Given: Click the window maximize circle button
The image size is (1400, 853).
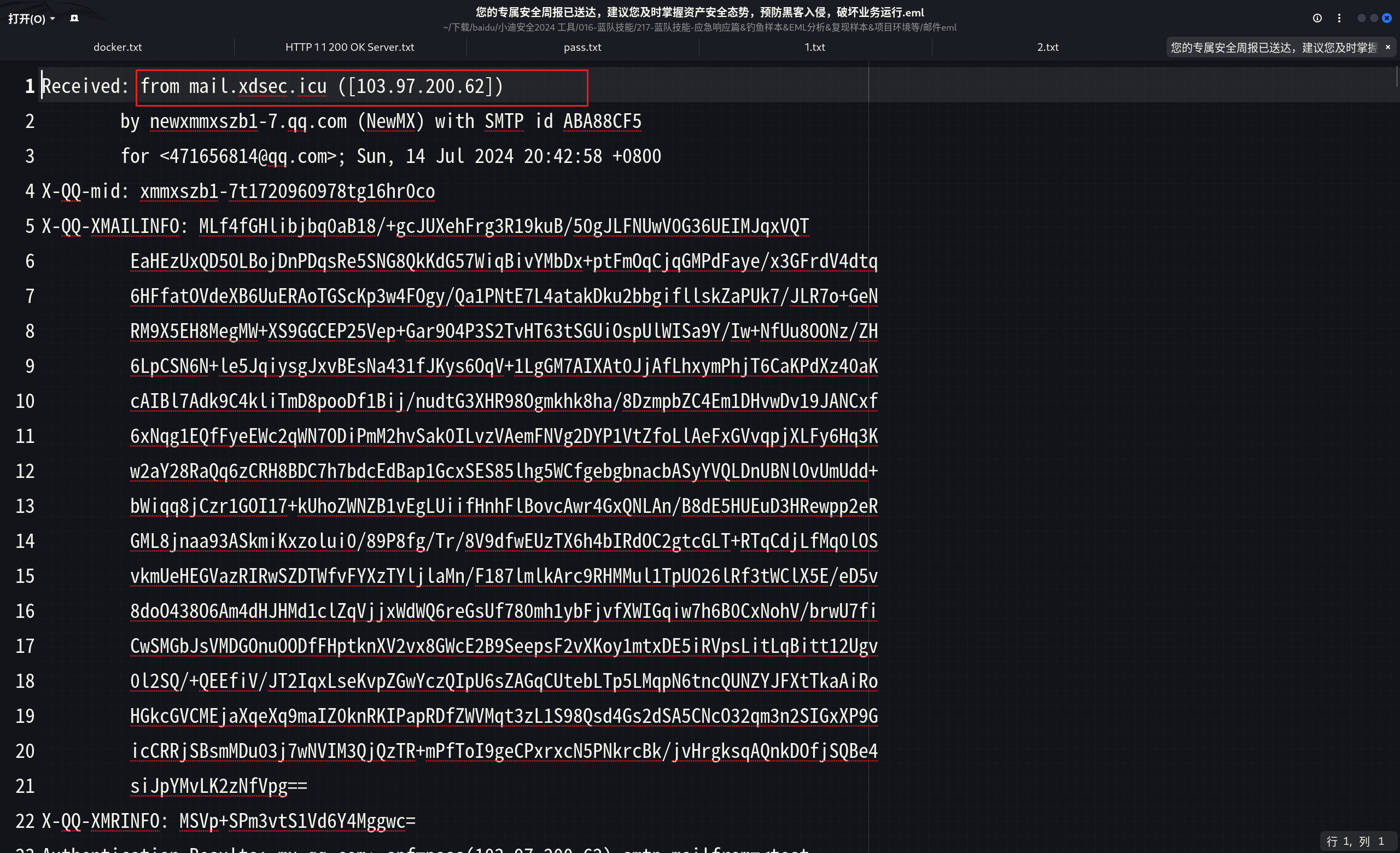Looking at the screenshot, I should pos(1374,18).
